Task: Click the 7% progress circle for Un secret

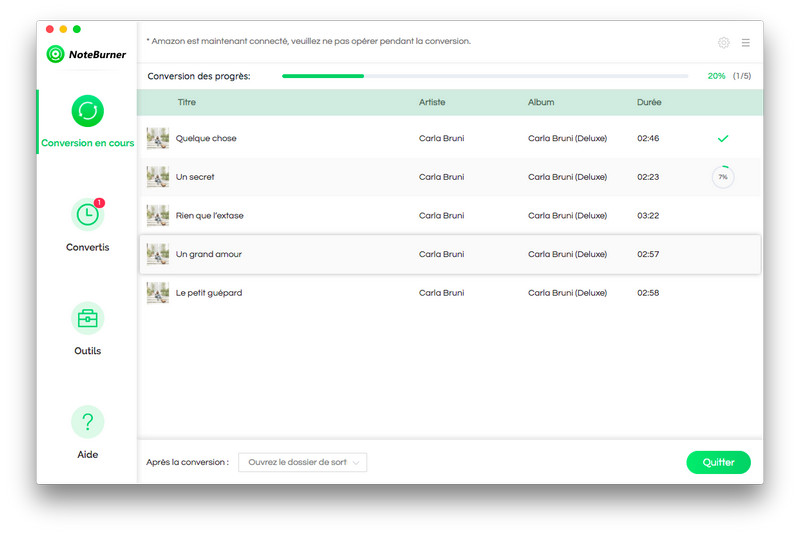Action: tap(723, 177)
